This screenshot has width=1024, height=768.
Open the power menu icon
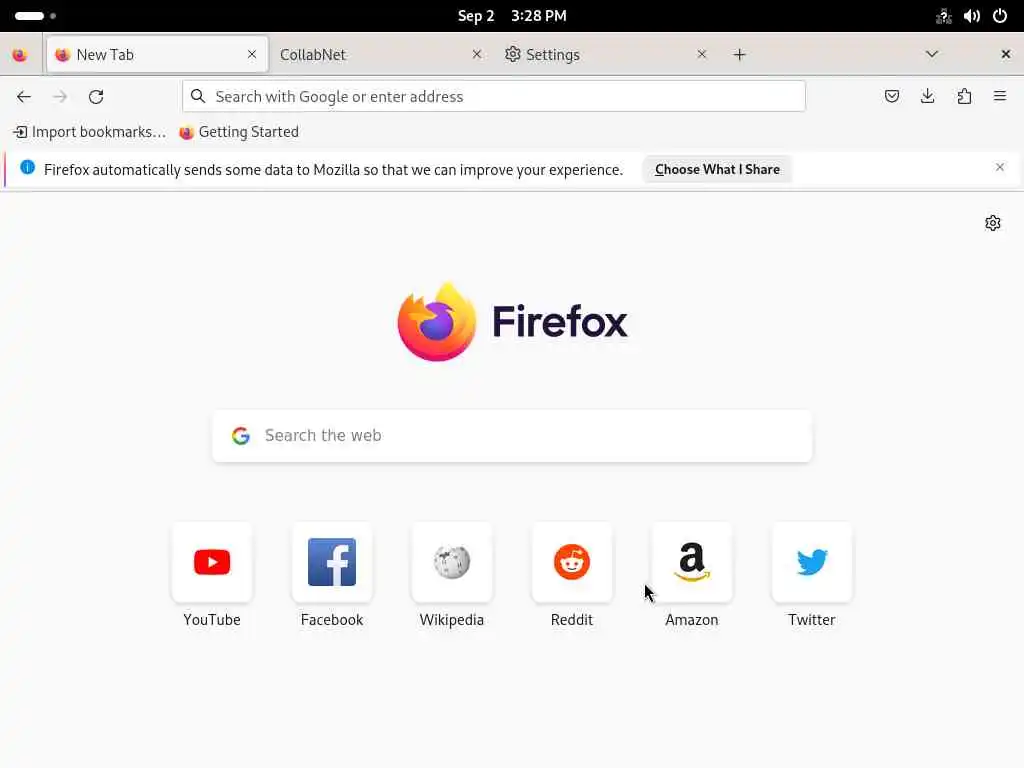[x=1000, y=16]
